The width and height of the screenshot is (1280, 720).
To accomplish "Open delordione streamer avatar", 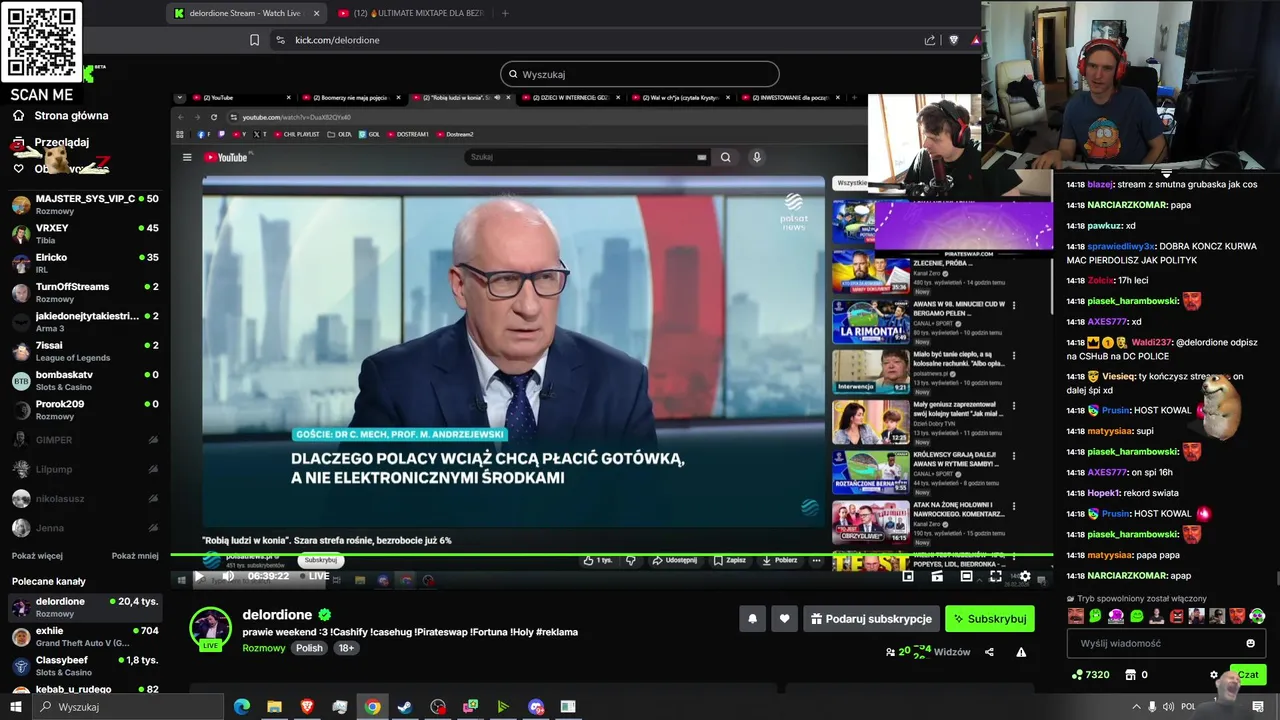I will click(x=211, y=628).
